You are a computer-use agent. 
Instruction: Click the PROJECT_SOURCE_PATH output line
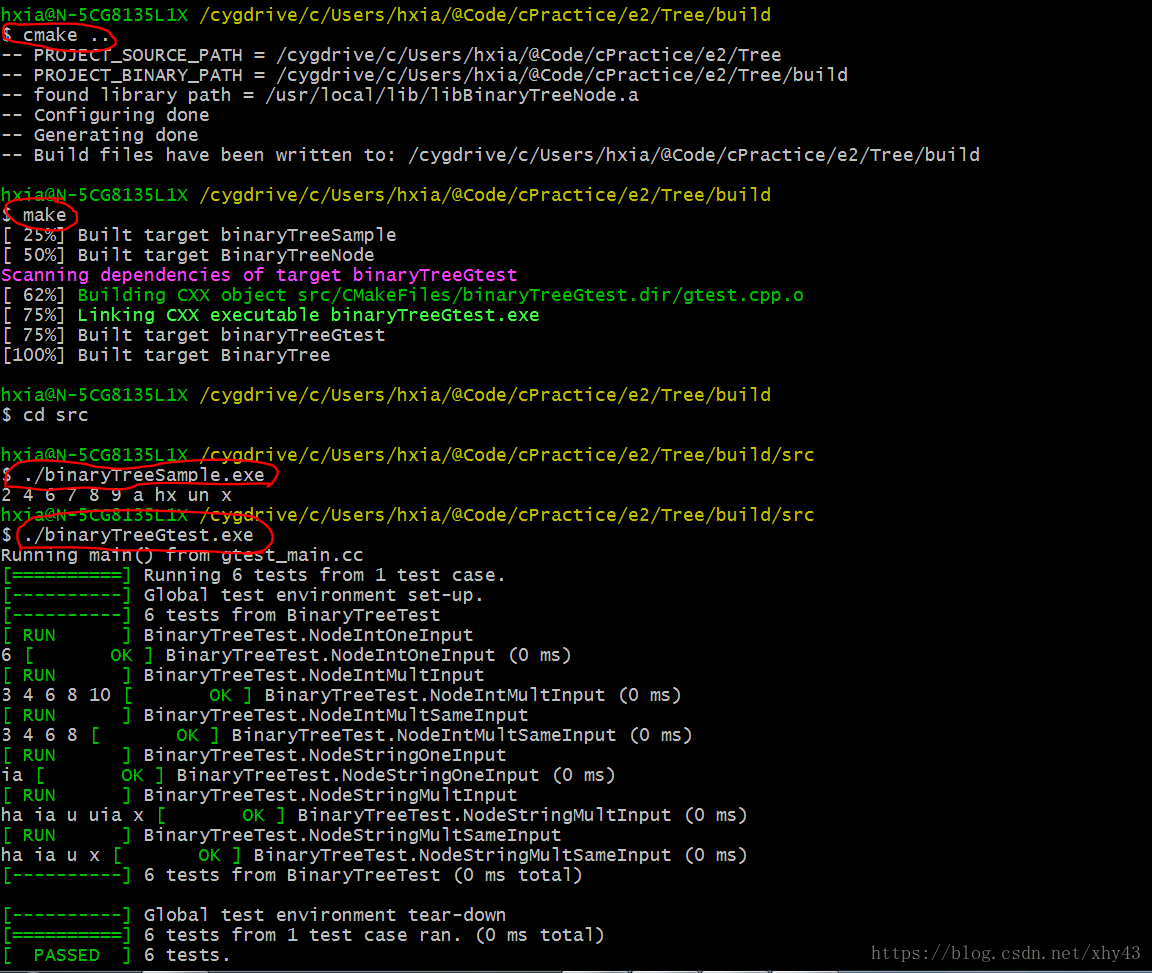[x=391, y=55]
